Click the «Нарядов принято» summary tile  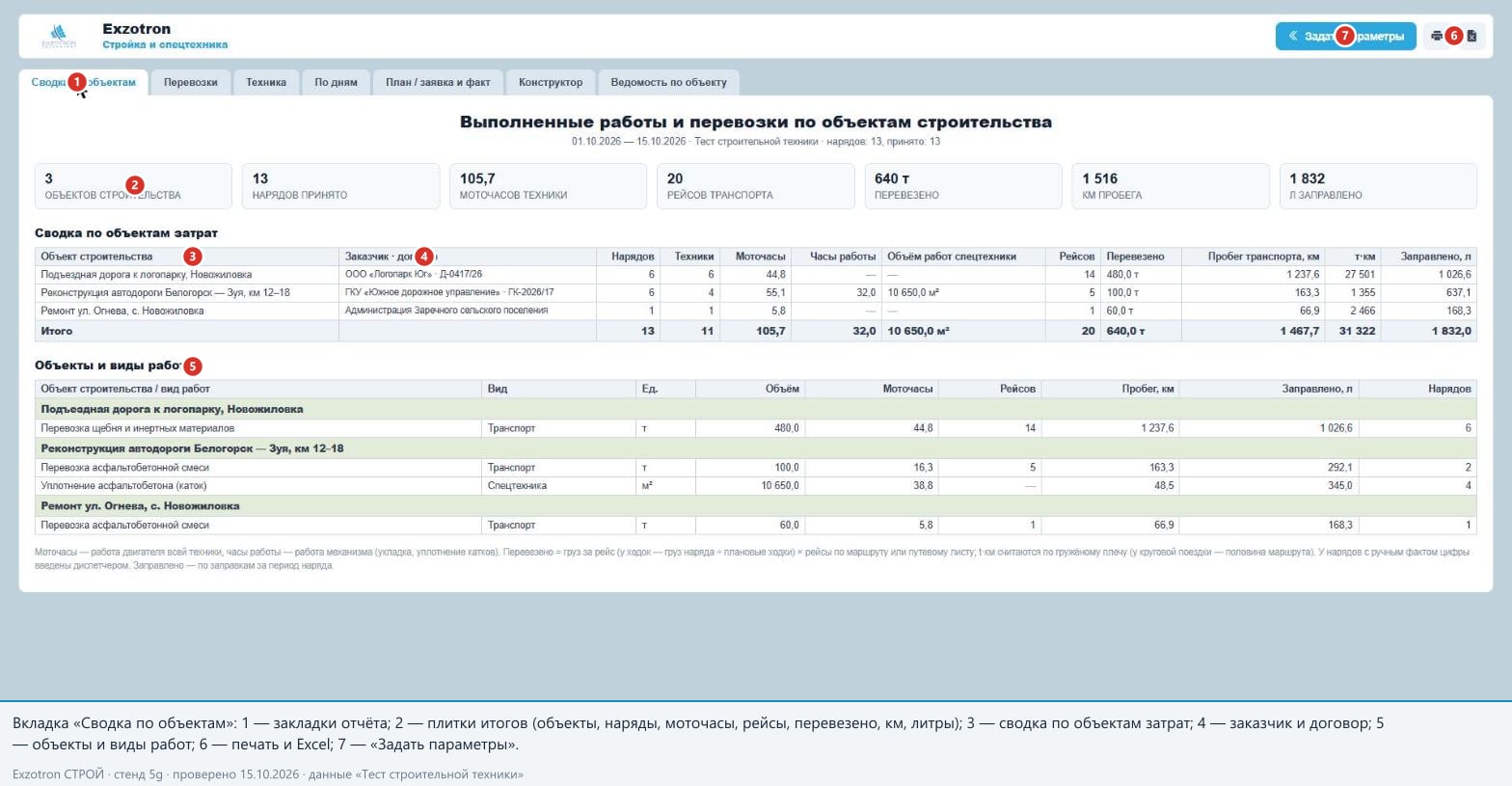click(x=340, y=186)
